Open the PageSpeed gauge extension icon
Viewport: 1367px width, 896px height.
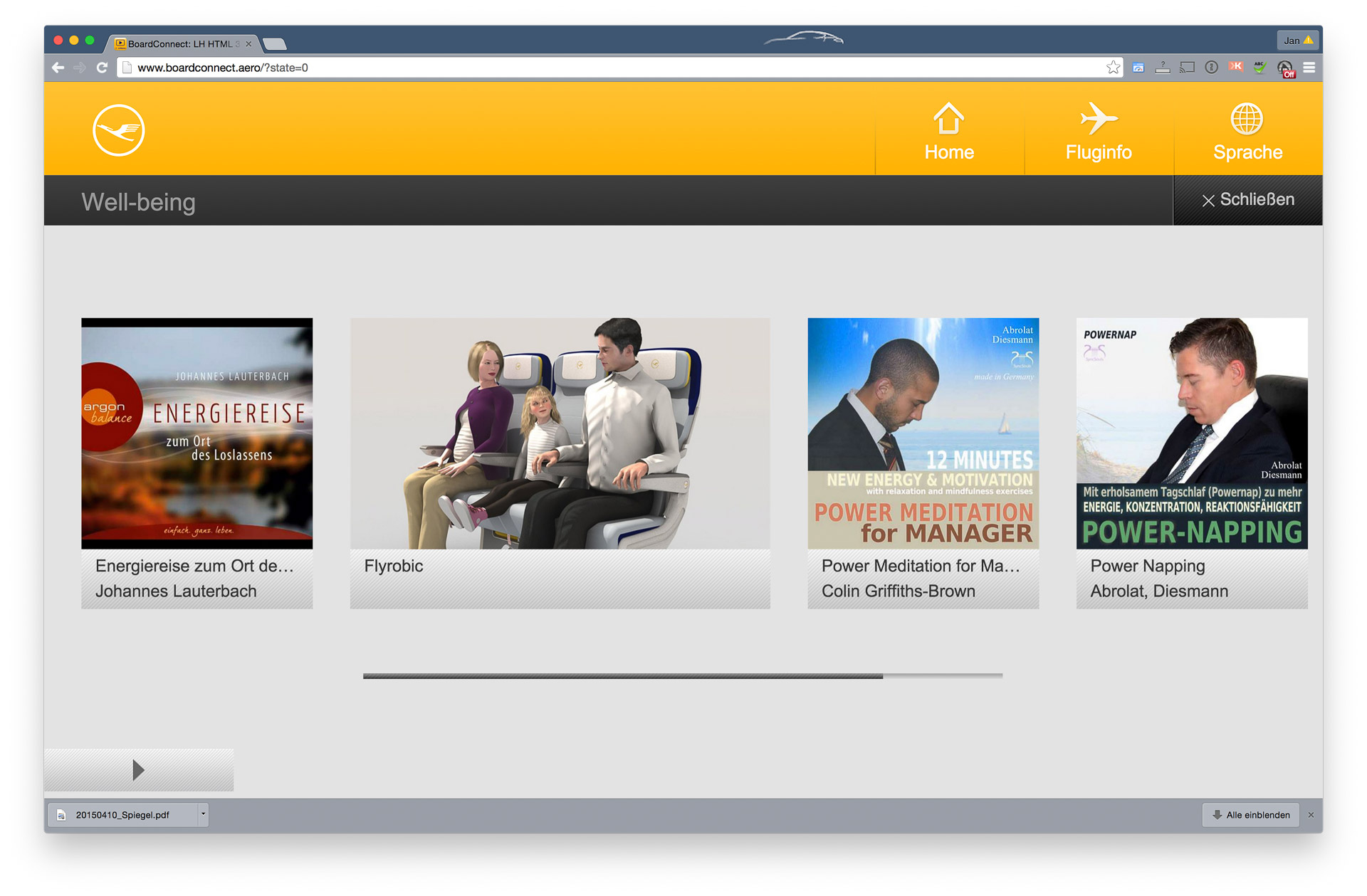(1138, 68)
